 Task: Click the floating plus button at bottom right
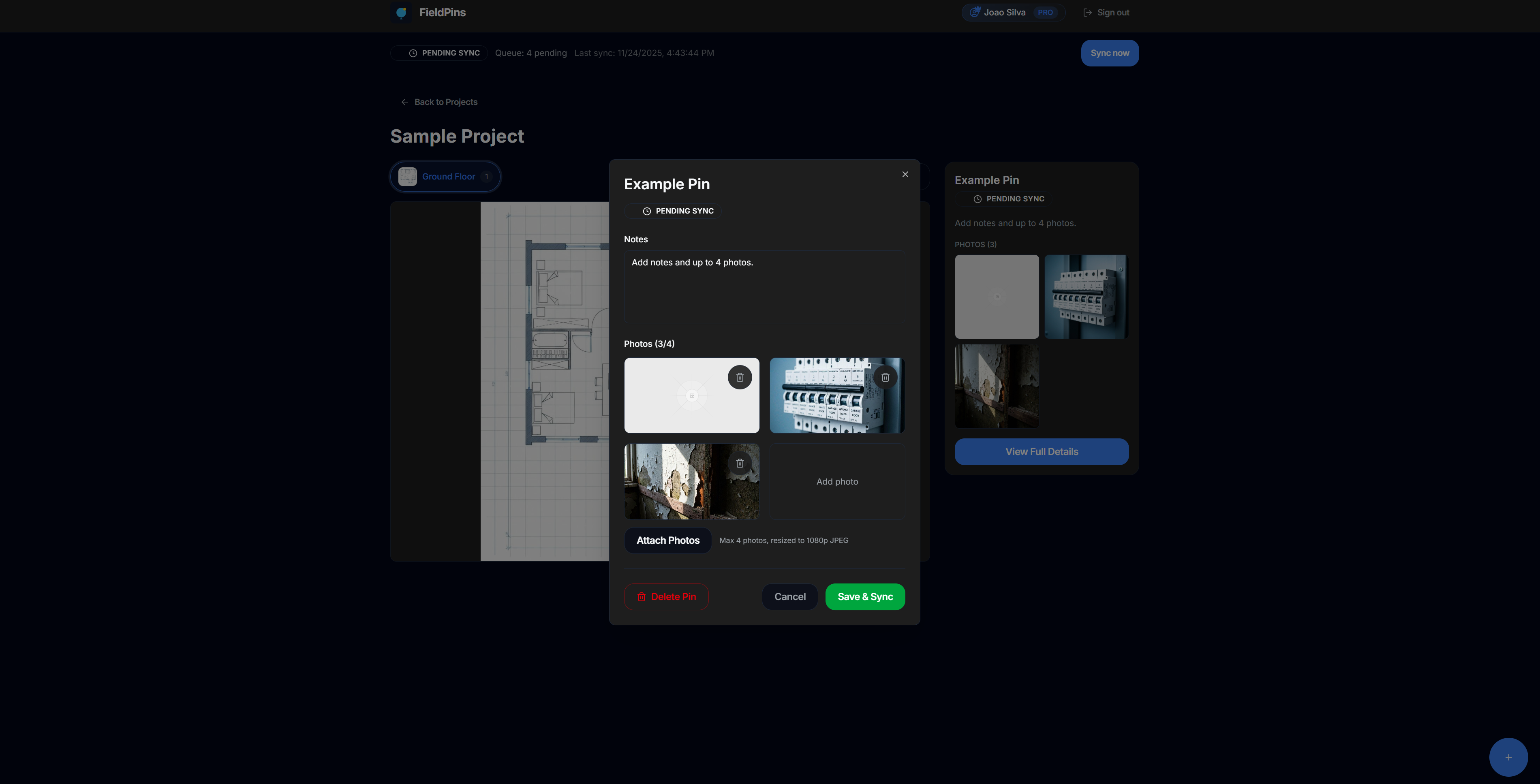(x=1508, y=756)
